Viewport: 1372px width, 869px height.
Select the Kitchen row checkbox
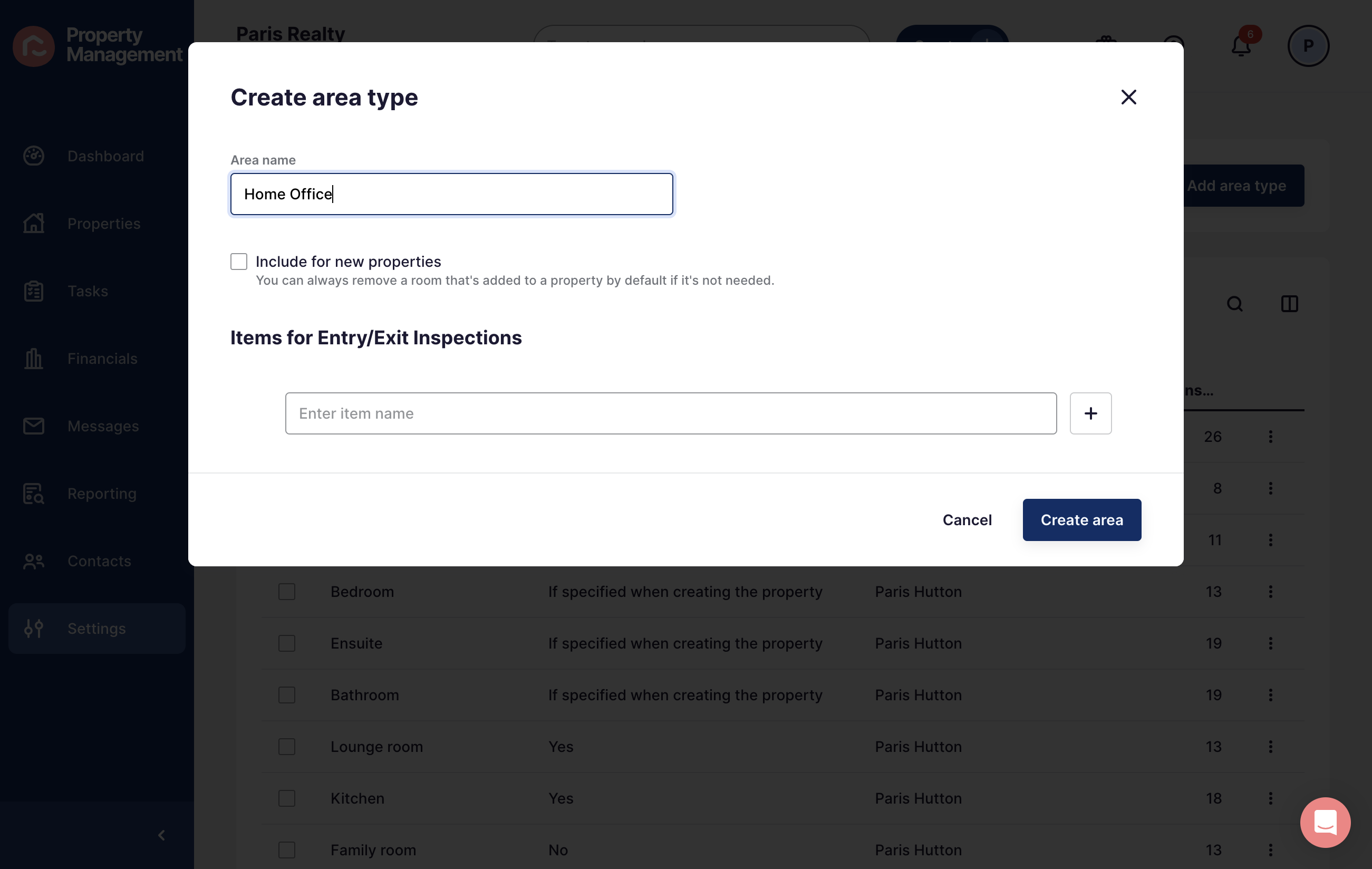pos(287,798)
